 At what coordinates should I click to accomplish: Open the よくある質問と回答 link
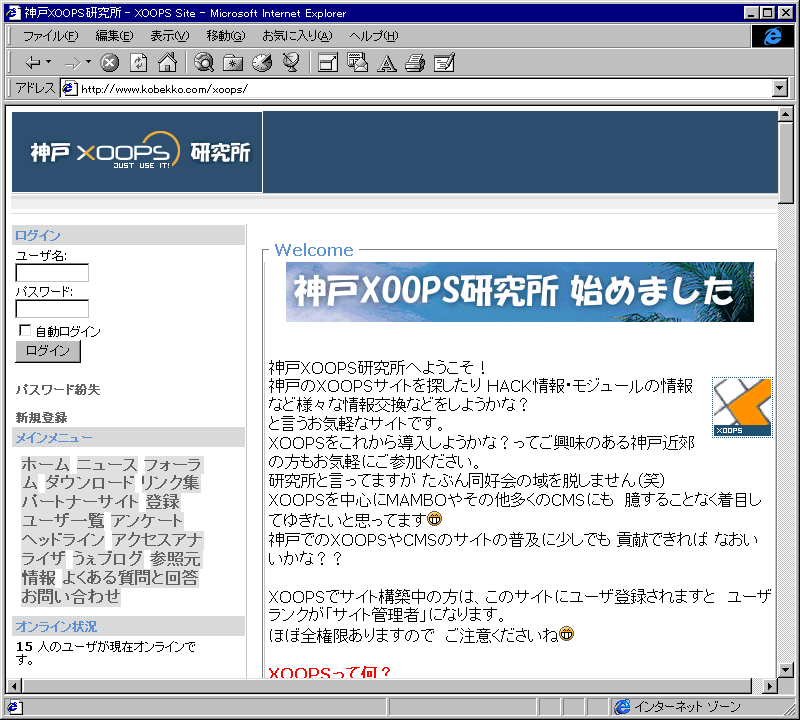click(130, 577)
